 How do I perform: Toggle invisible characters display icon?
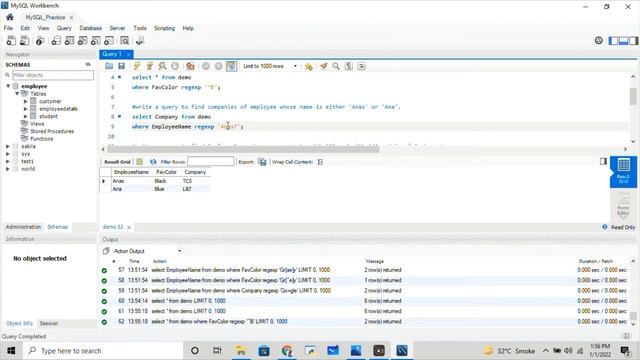click(x=349, y=66)
